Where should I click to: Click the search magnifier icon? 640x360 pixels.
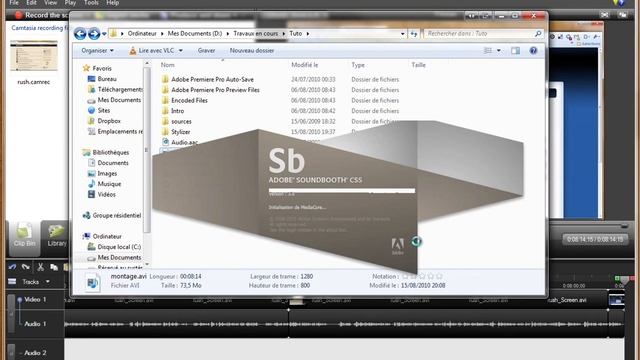pyautogui.click(x=538, y=33)
